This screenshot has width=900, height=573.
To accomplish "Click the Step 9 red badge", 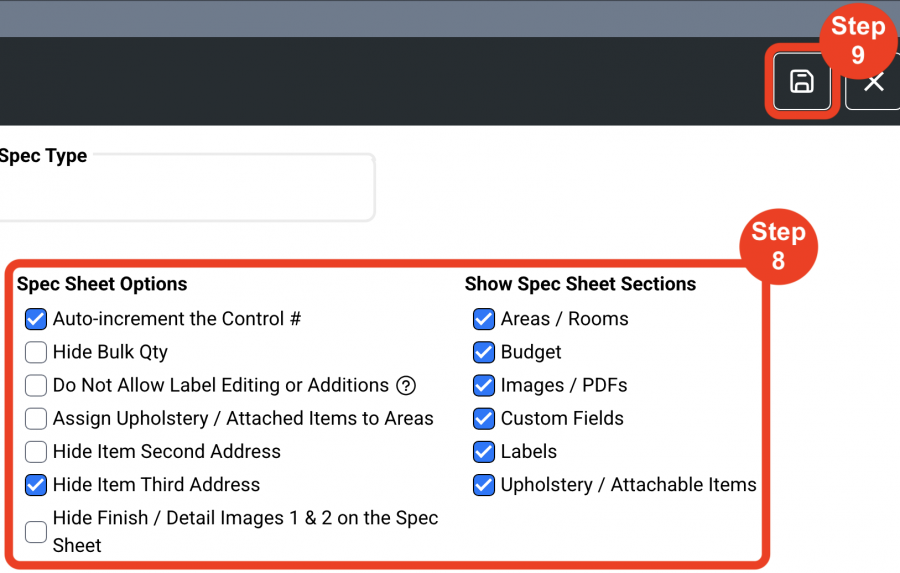I will (858, 40).
